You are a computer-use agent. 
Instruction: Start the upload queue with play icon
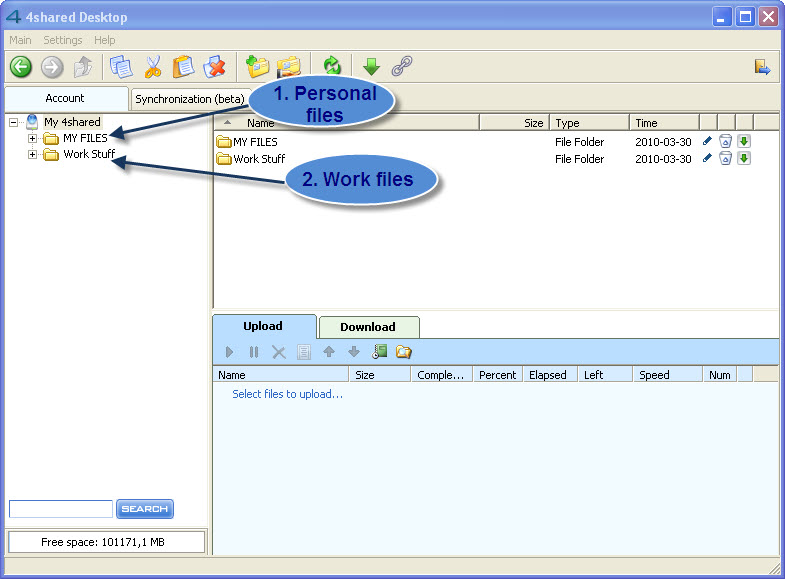coord(229,352)
